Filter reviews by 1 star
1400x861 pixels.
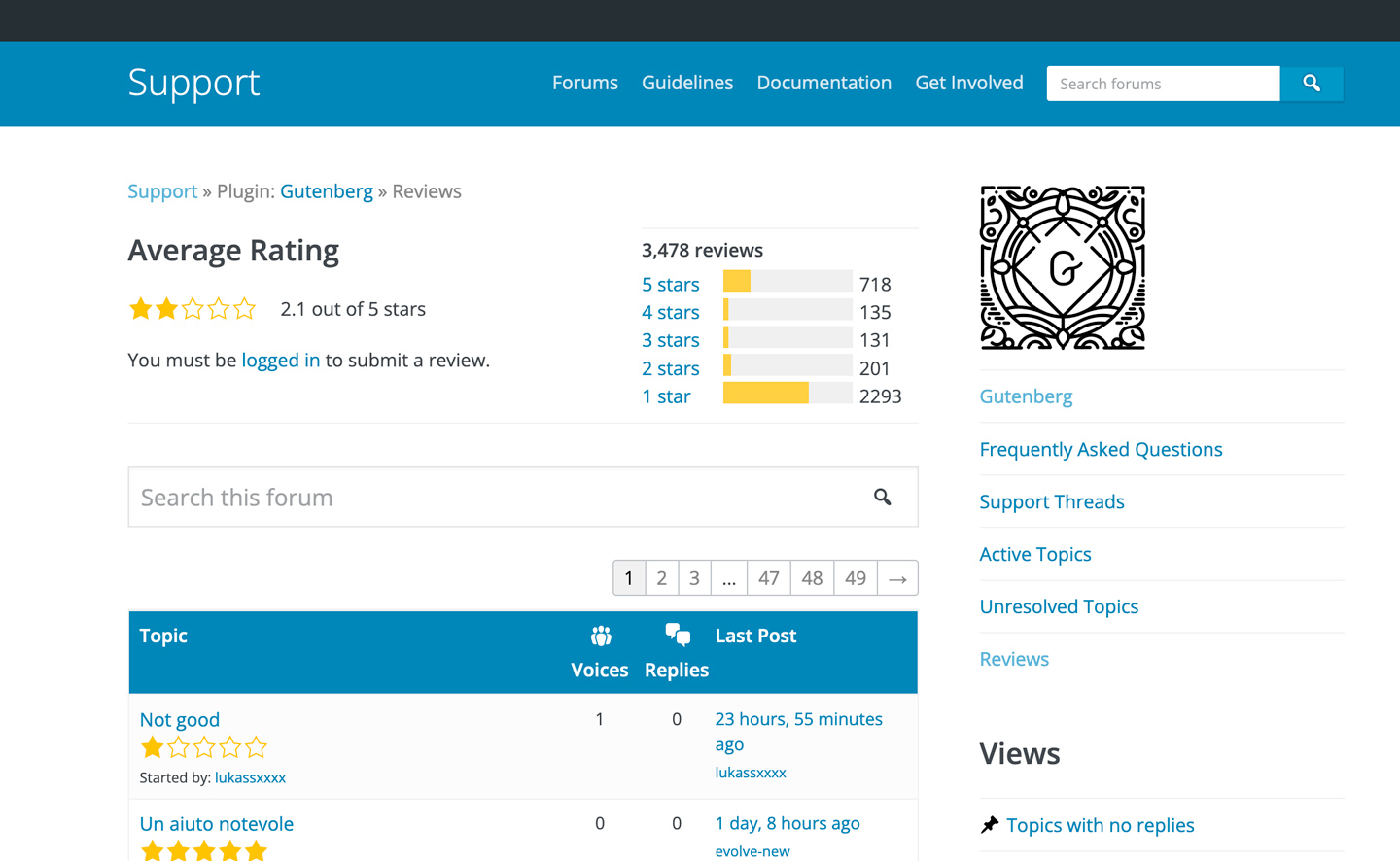point(666,396)
